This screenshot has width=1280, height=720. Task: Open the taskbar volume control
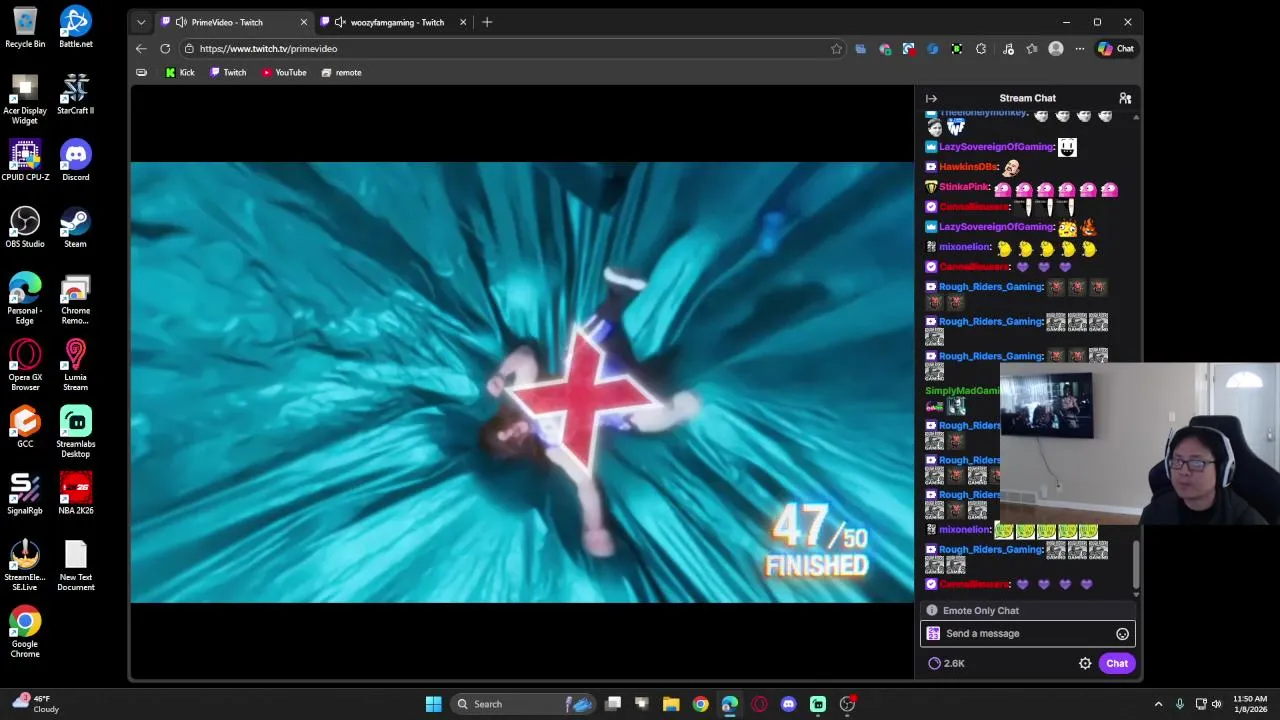tap(1217, 704)
